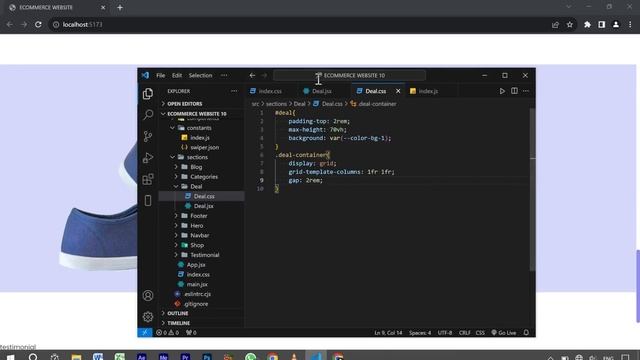Run the code with the play icon
The image size is (640, 360).
[502, 91]
